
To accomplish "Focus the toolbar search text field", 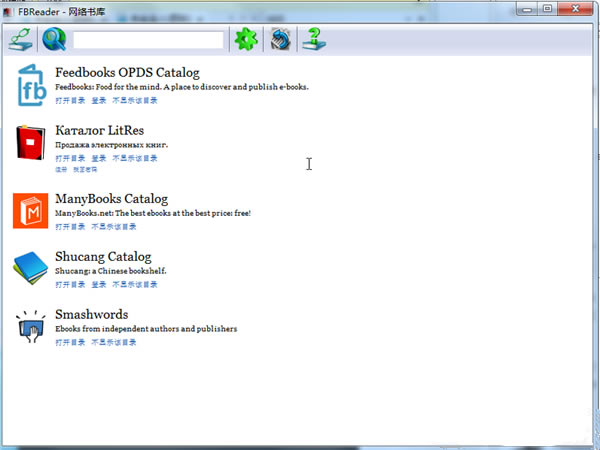I will [x=148, y=40].
